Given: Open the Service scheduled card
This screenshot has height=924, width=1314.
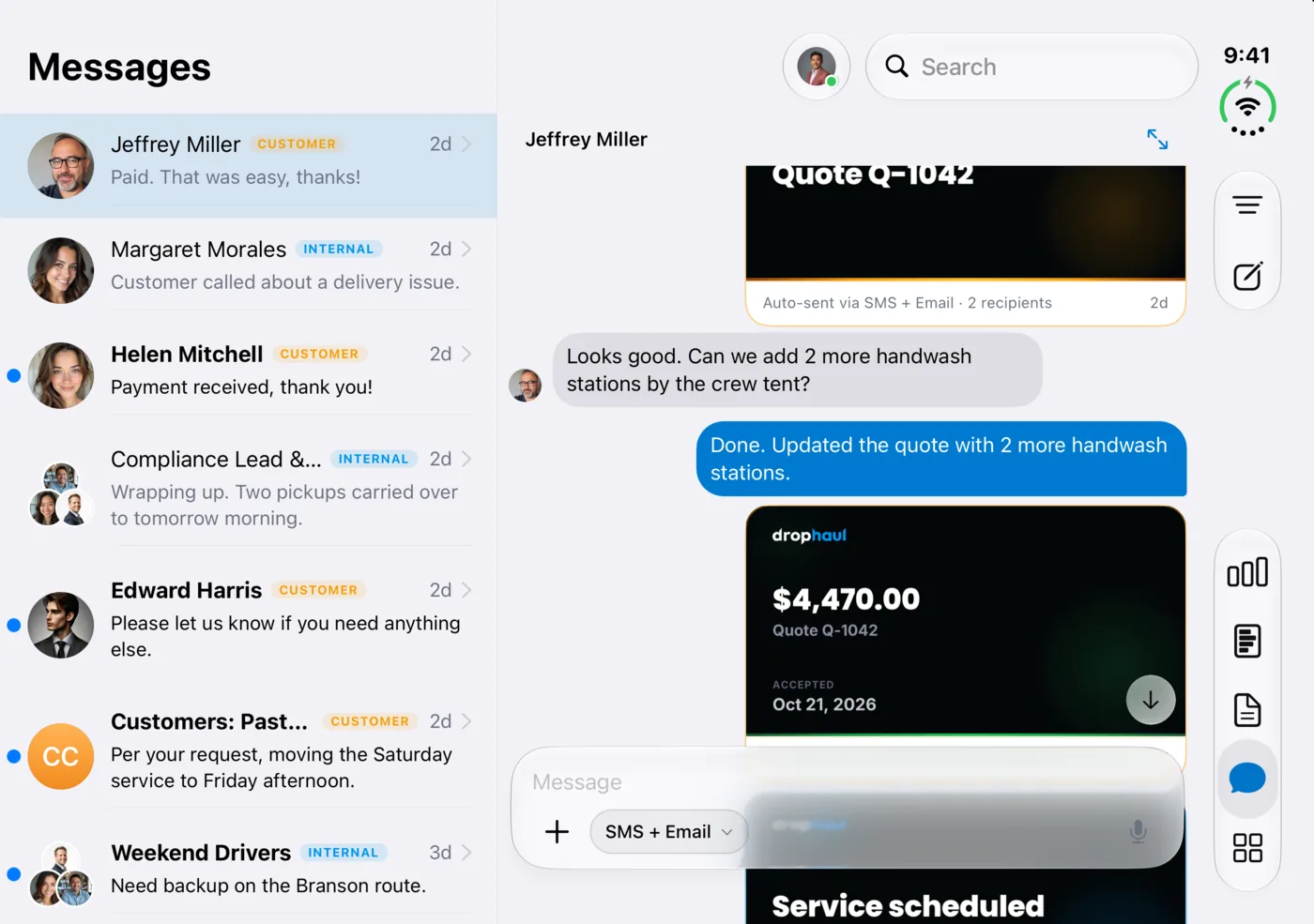Looking at the screenshot, I should [x=966, y=868].
